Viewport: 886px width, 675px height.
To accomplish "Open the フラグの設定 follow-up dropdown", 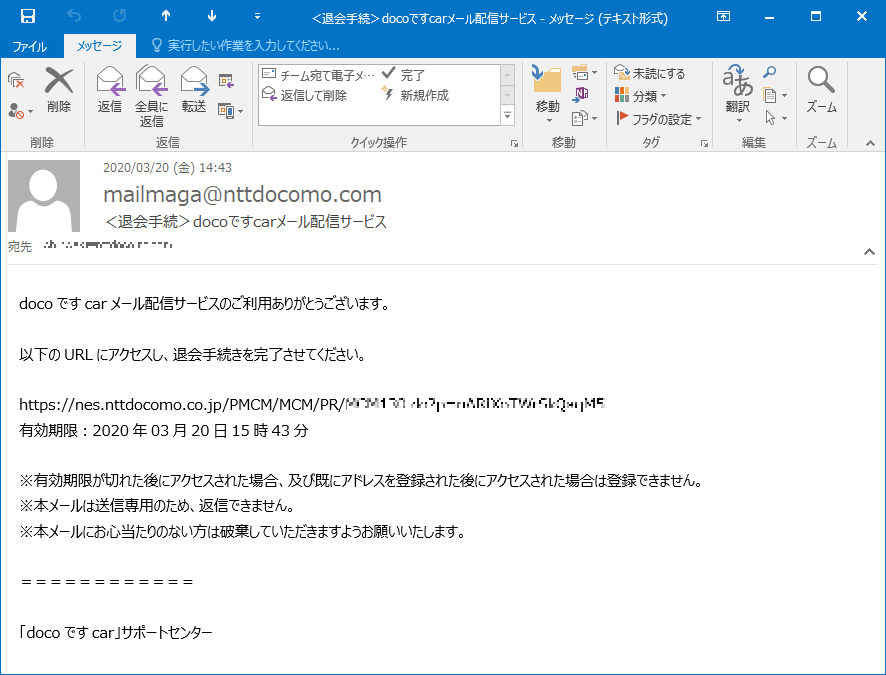I will (x=658, y=119).
